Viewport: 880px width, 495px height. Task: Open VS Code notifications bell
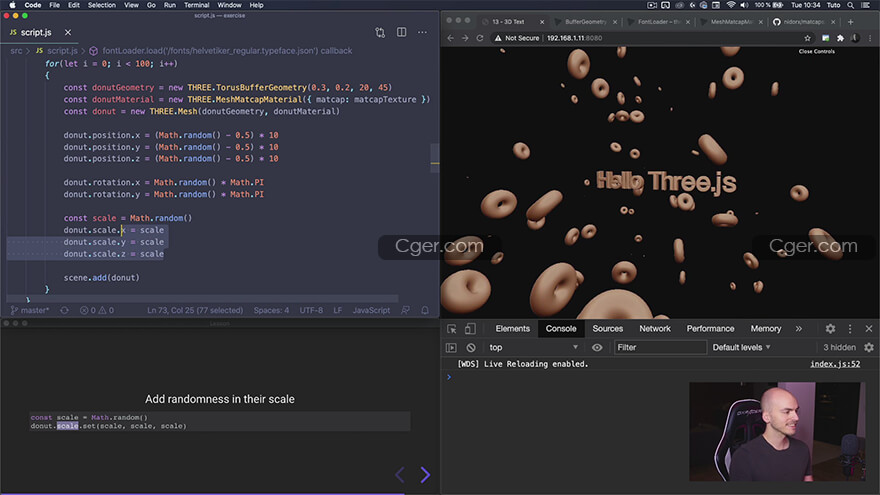(x=425, y=310)
